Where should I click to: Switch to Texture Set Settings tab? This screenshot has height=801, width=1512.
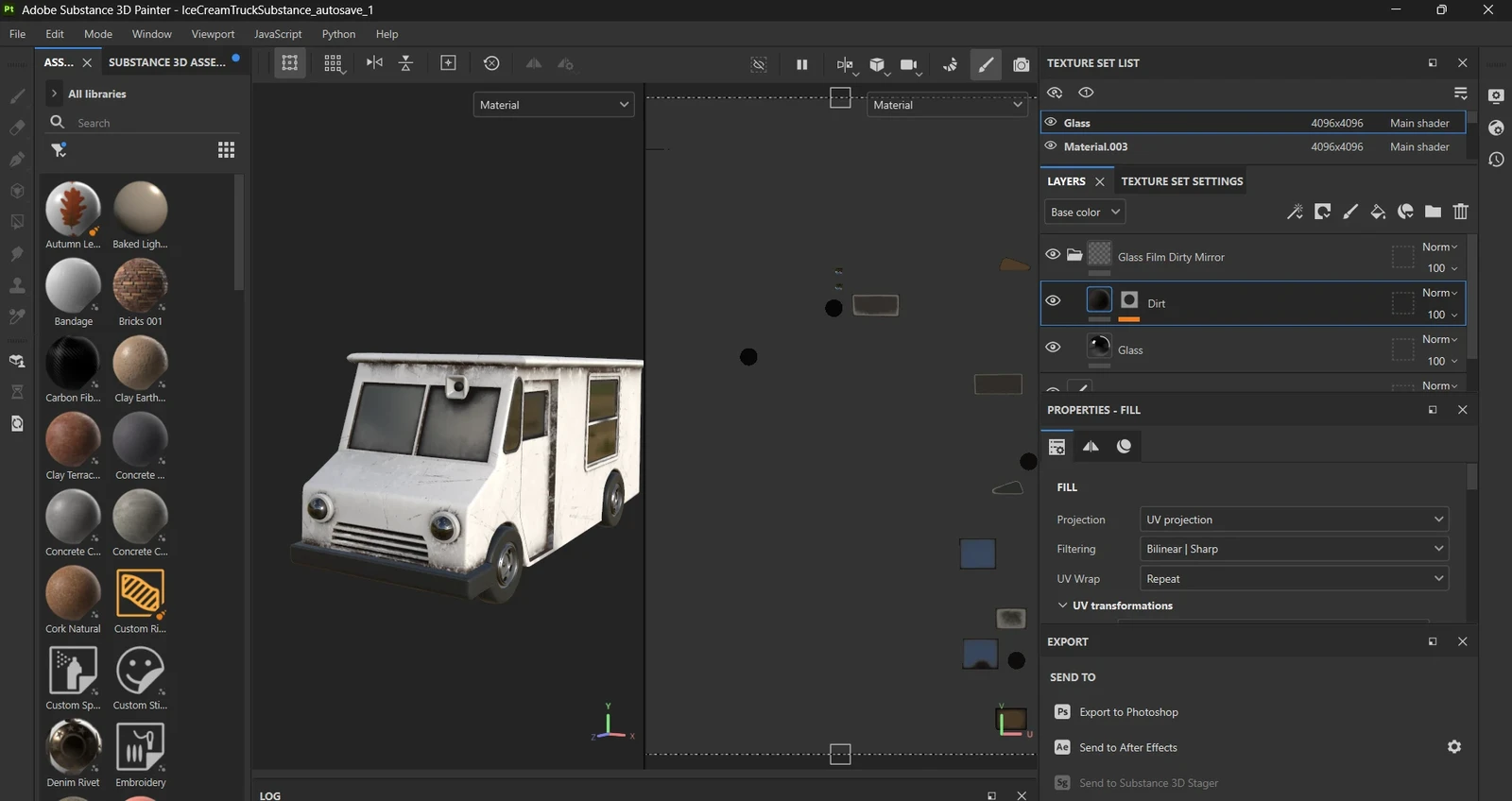(1181, 181)
